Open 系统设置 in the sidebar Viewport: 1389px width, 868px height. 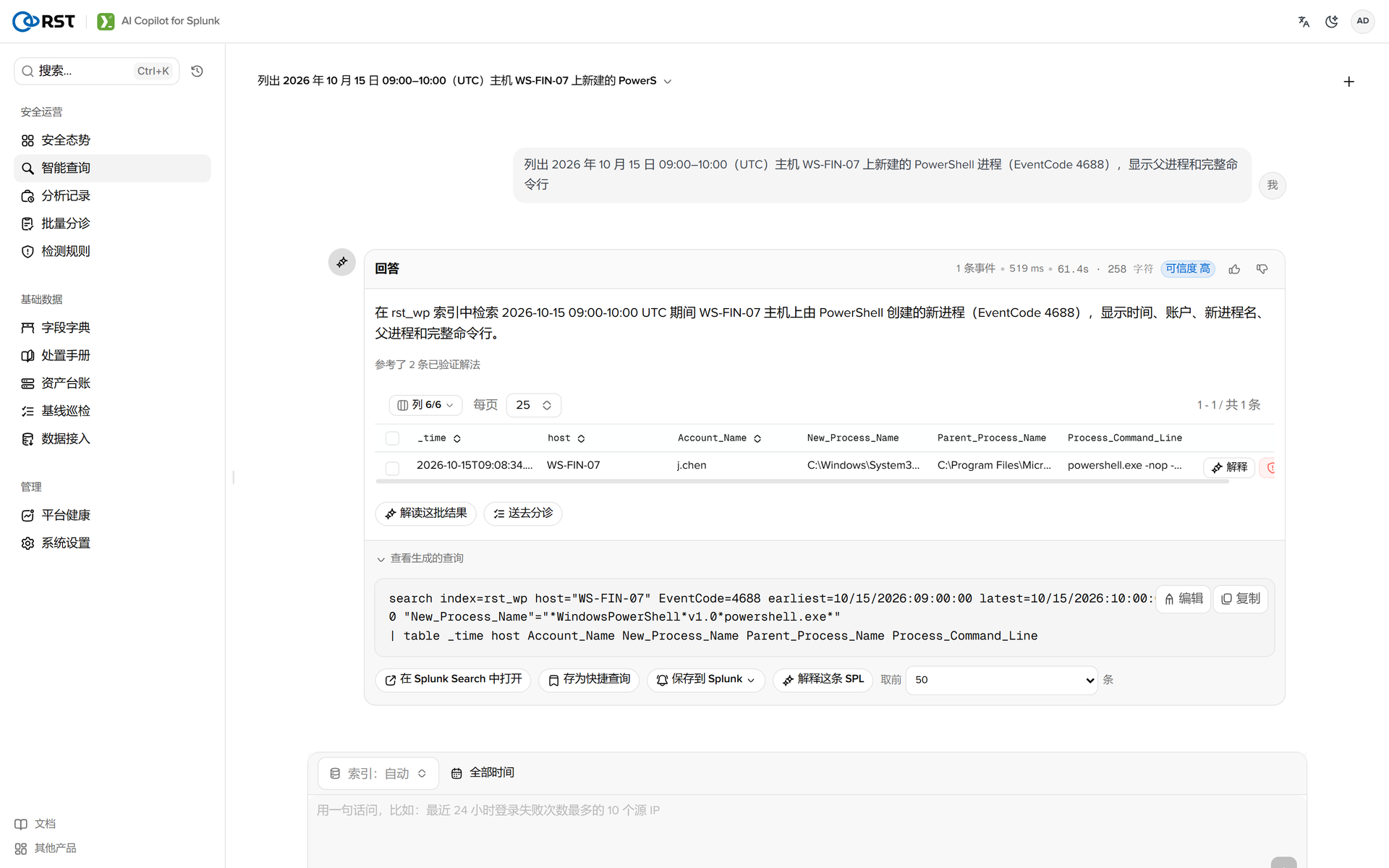click(112, 543)
